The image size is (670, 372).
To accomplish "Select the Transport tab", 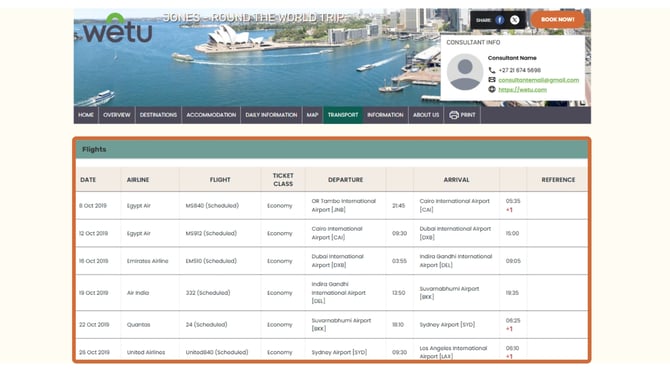I will pyautogui.click(x=343, y=115).
